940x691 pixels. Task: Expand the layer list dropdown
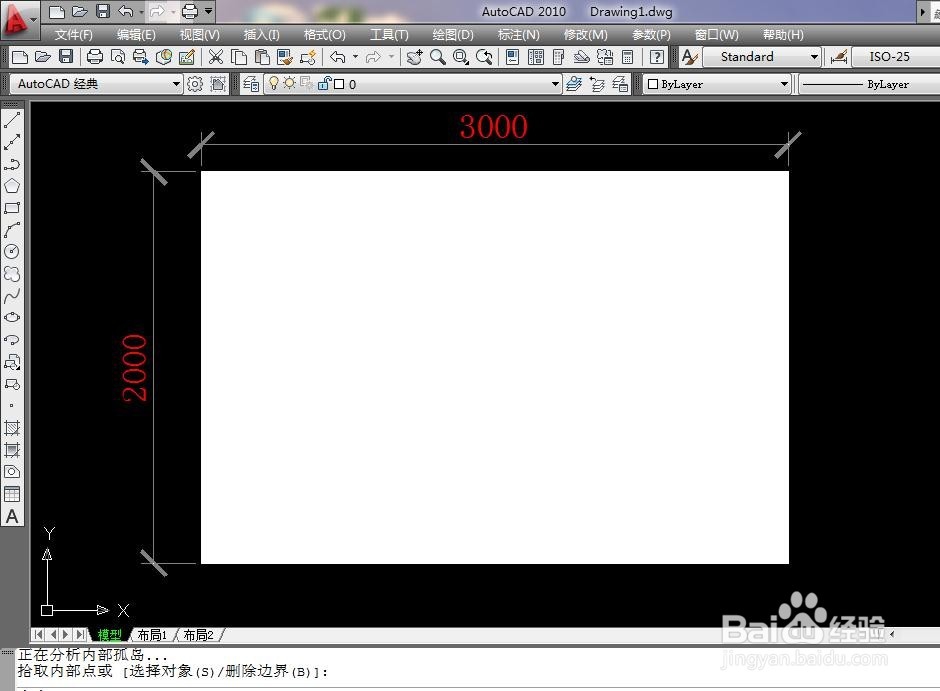[555, 84]
